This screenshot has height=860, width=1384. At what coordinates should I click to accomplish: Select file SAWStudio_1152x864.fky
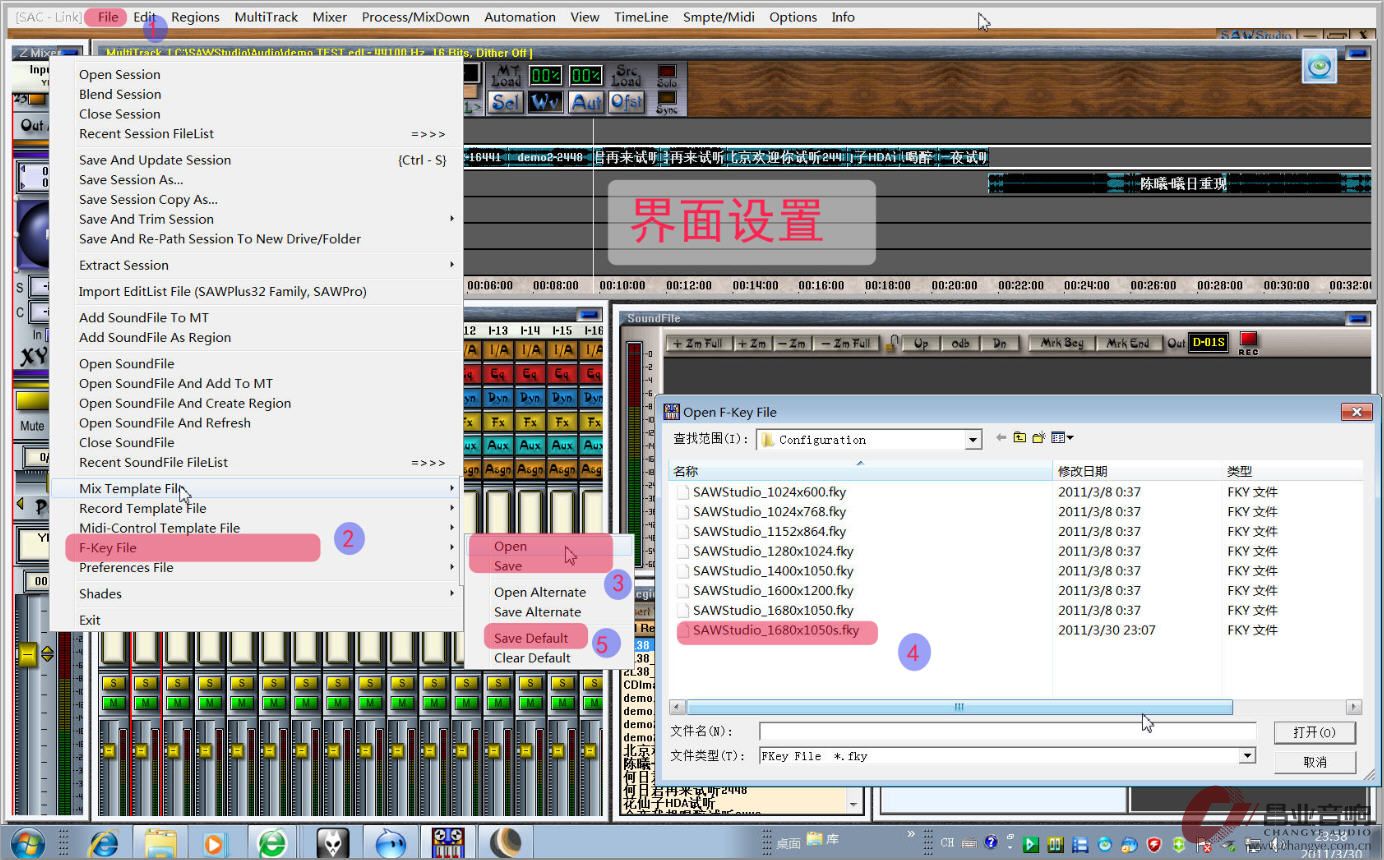[769, 531]
